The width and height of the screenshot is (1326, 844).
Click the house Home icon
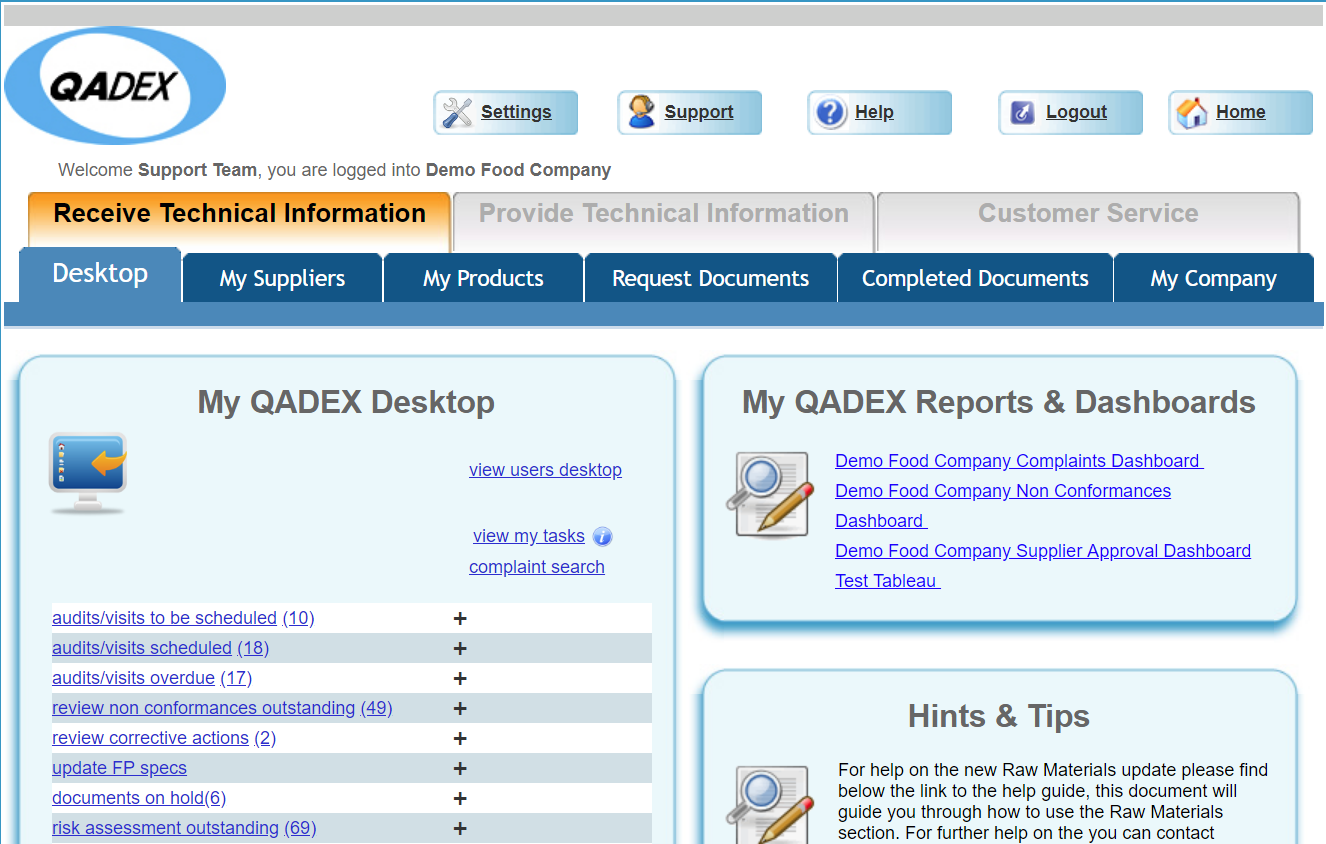click(1192, 113)
